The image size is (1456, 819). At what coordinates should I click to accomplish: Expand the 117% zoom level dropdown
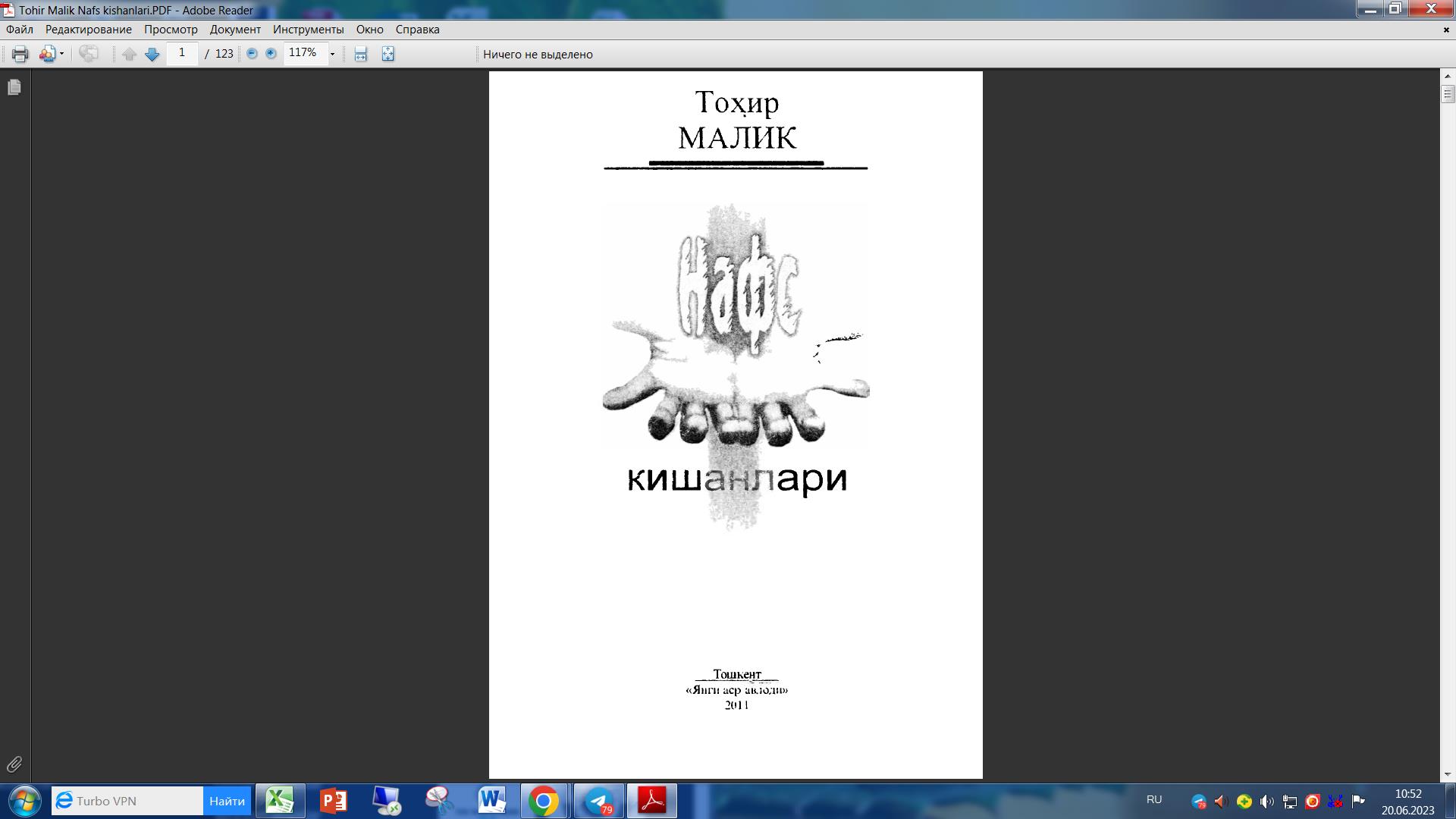pyautogui.click(x=332, y=54)
